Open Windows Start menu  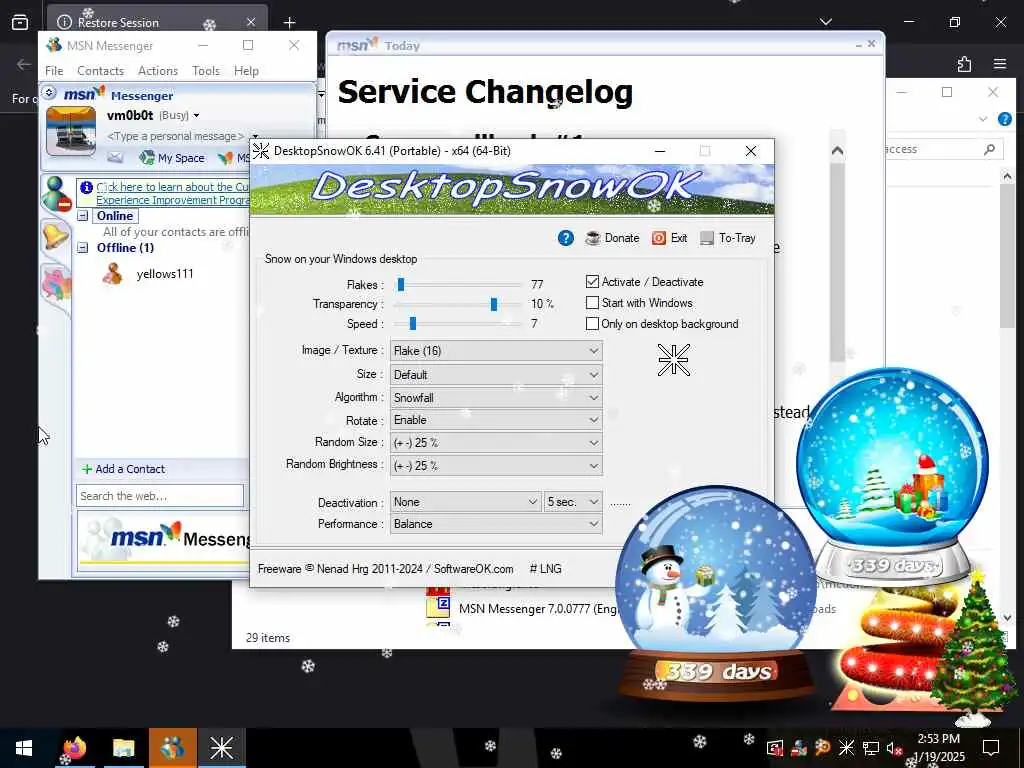coord(24,748)
